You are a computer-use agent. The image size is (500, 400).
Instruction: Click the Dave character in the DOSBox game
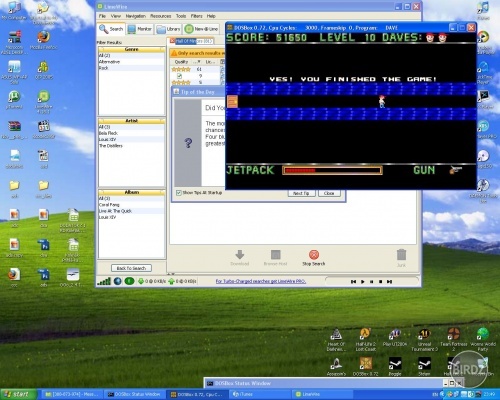[x=382, y=102]
